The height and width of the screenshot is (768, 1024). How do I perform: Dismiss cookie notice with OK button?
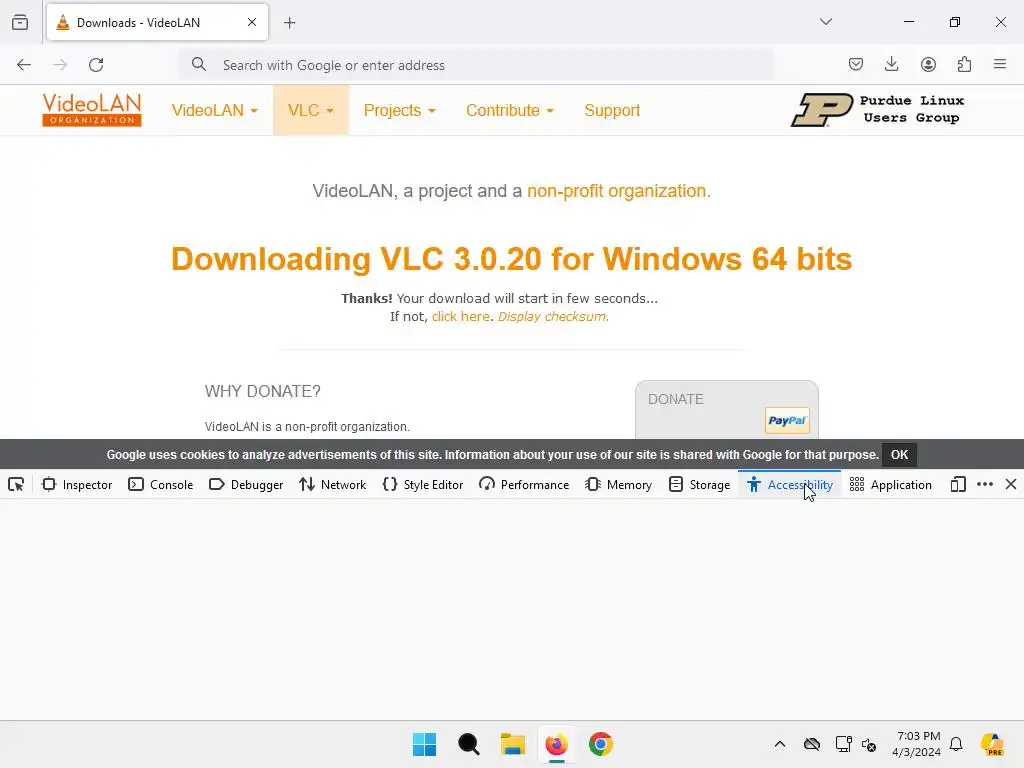(x=899, y=455)
